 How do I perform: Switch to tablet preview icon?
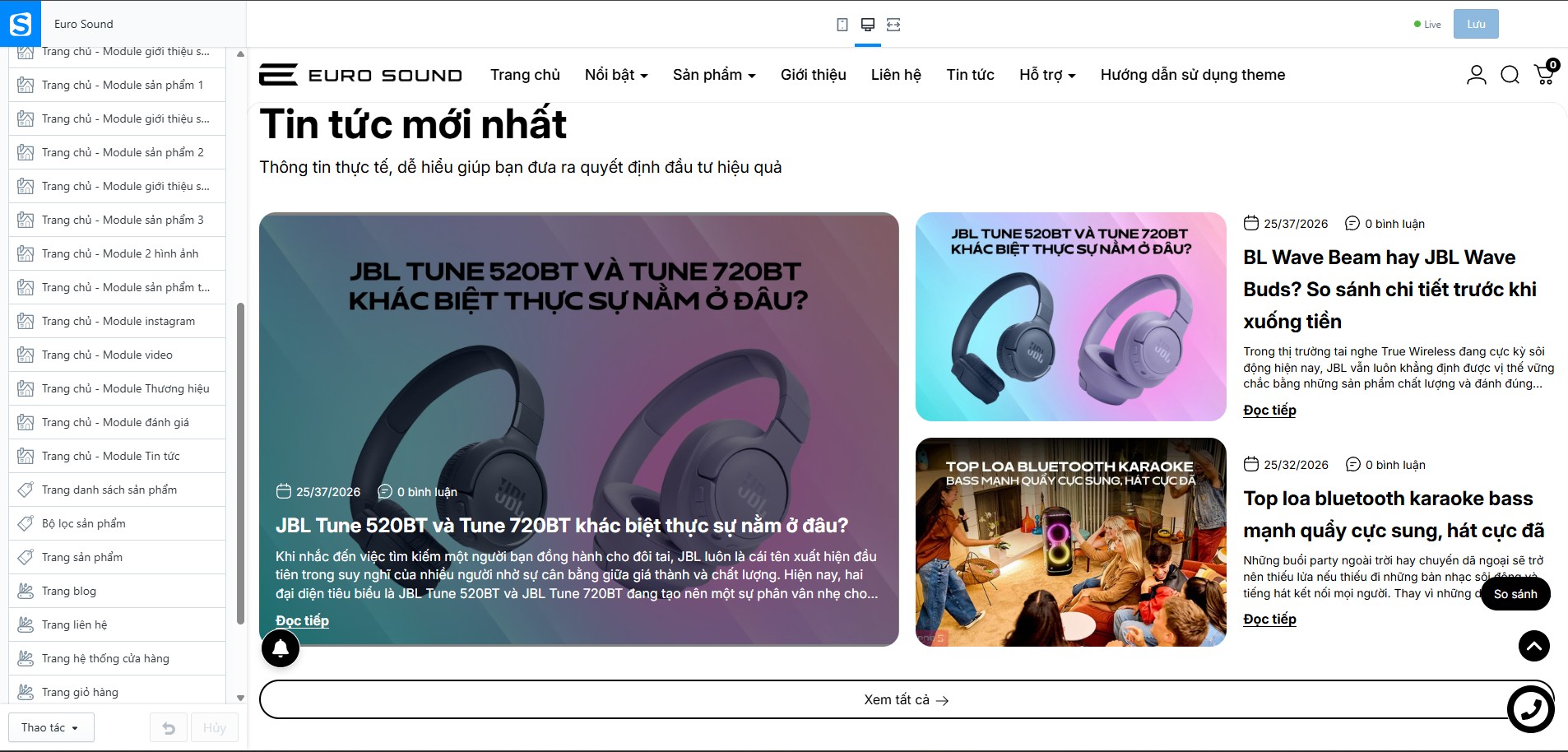(842, 25)
